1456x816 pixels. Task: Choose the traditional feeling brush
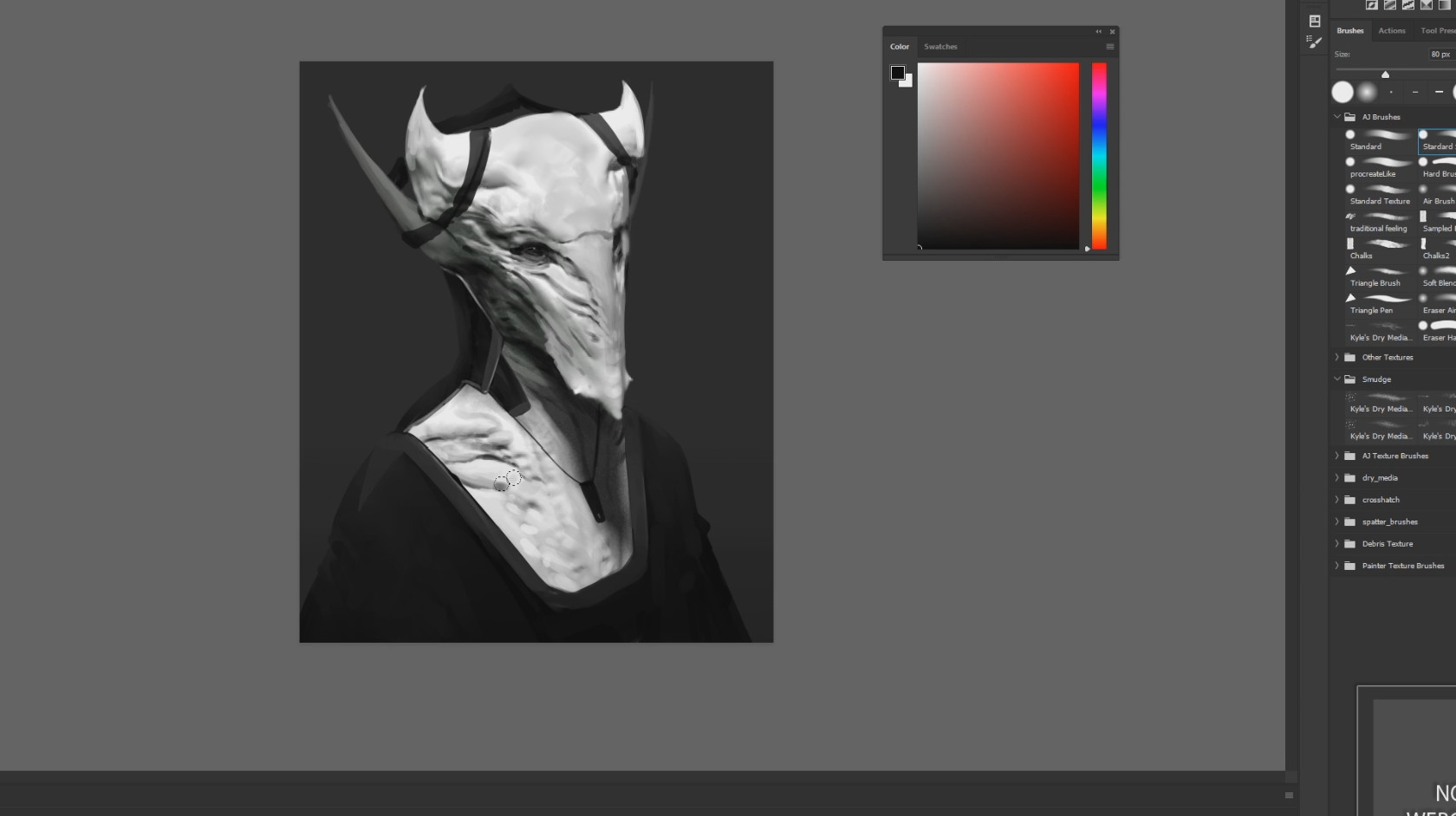[1380, 222]
